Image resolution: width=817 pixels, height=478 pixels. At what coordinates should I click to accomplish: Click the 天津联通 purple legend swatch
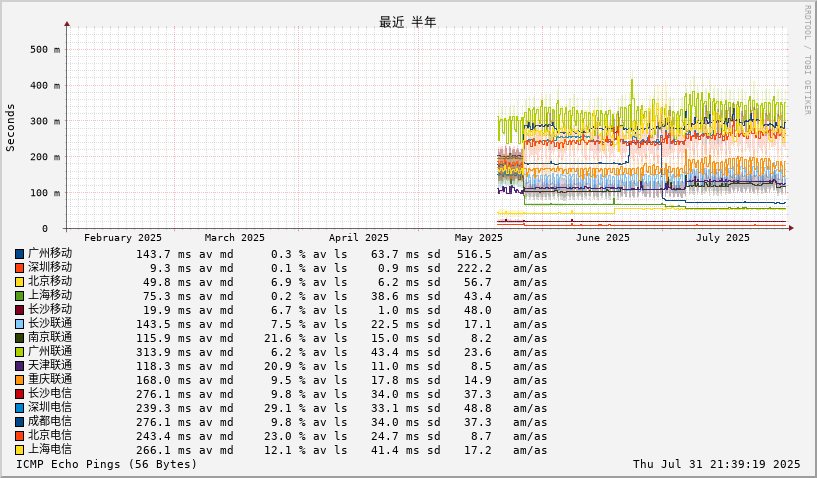(19, 366)
